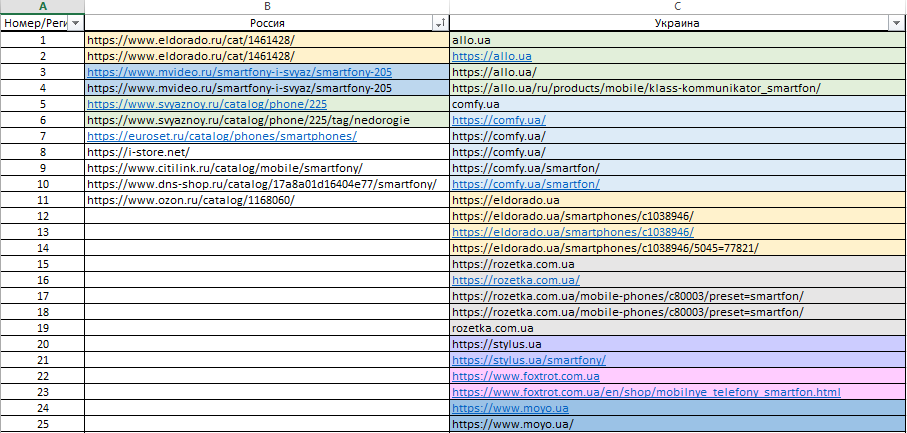
Task: Open the https://www.moyo.ua hyperlink in row 24
Action: pos(510,408)
